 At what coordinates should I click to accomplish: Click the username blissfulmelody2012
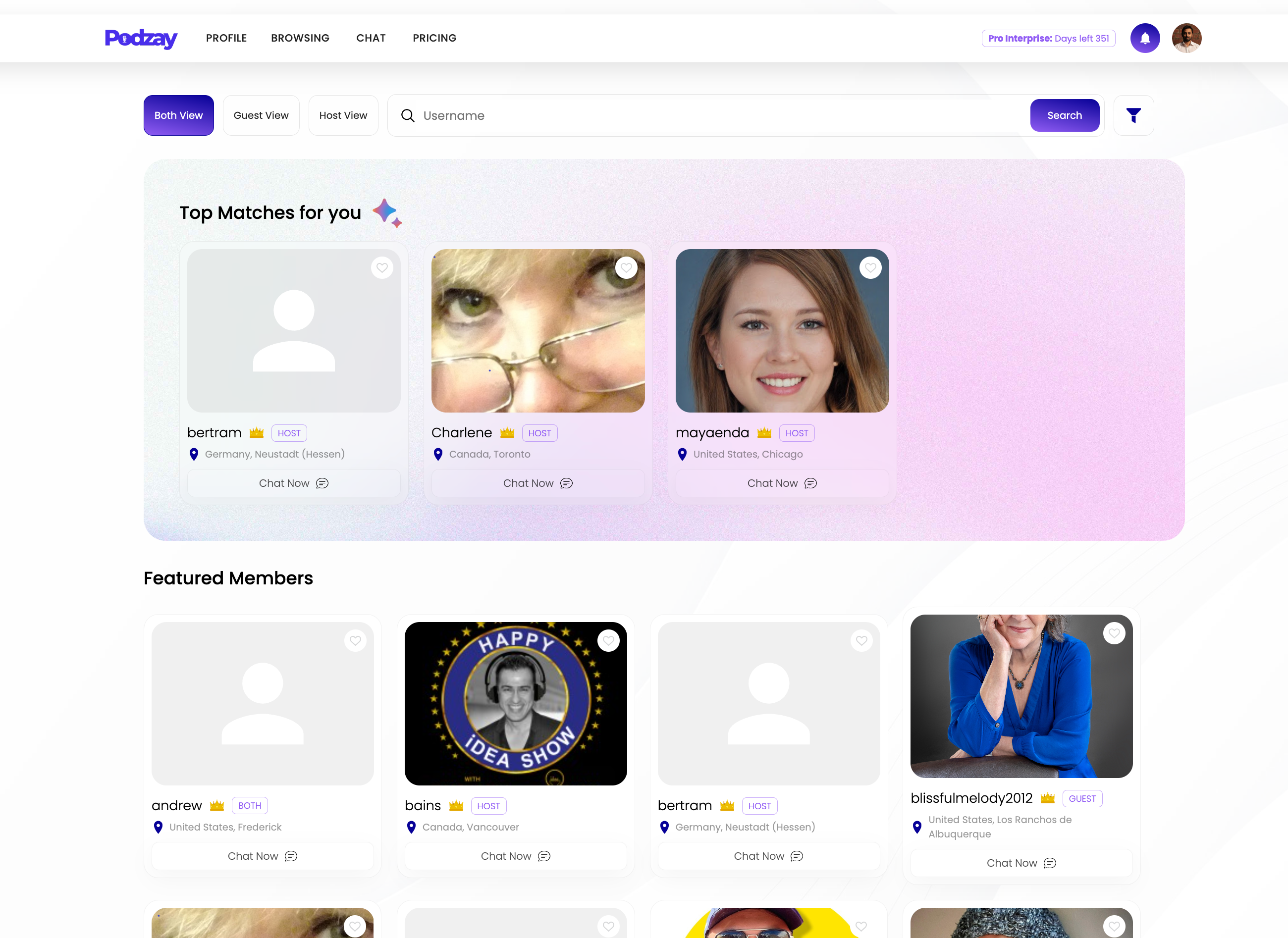coord(971,798)
